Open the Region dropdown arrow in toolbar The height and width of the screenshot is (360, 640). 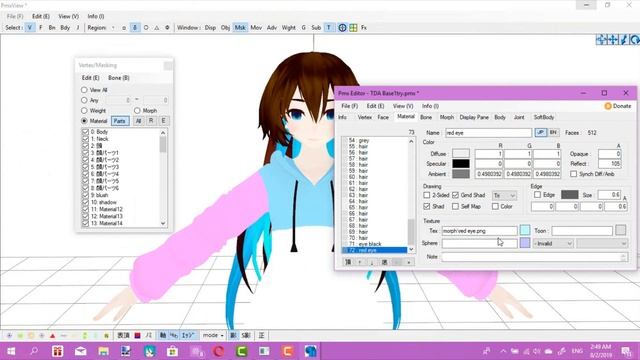[113, 28]
